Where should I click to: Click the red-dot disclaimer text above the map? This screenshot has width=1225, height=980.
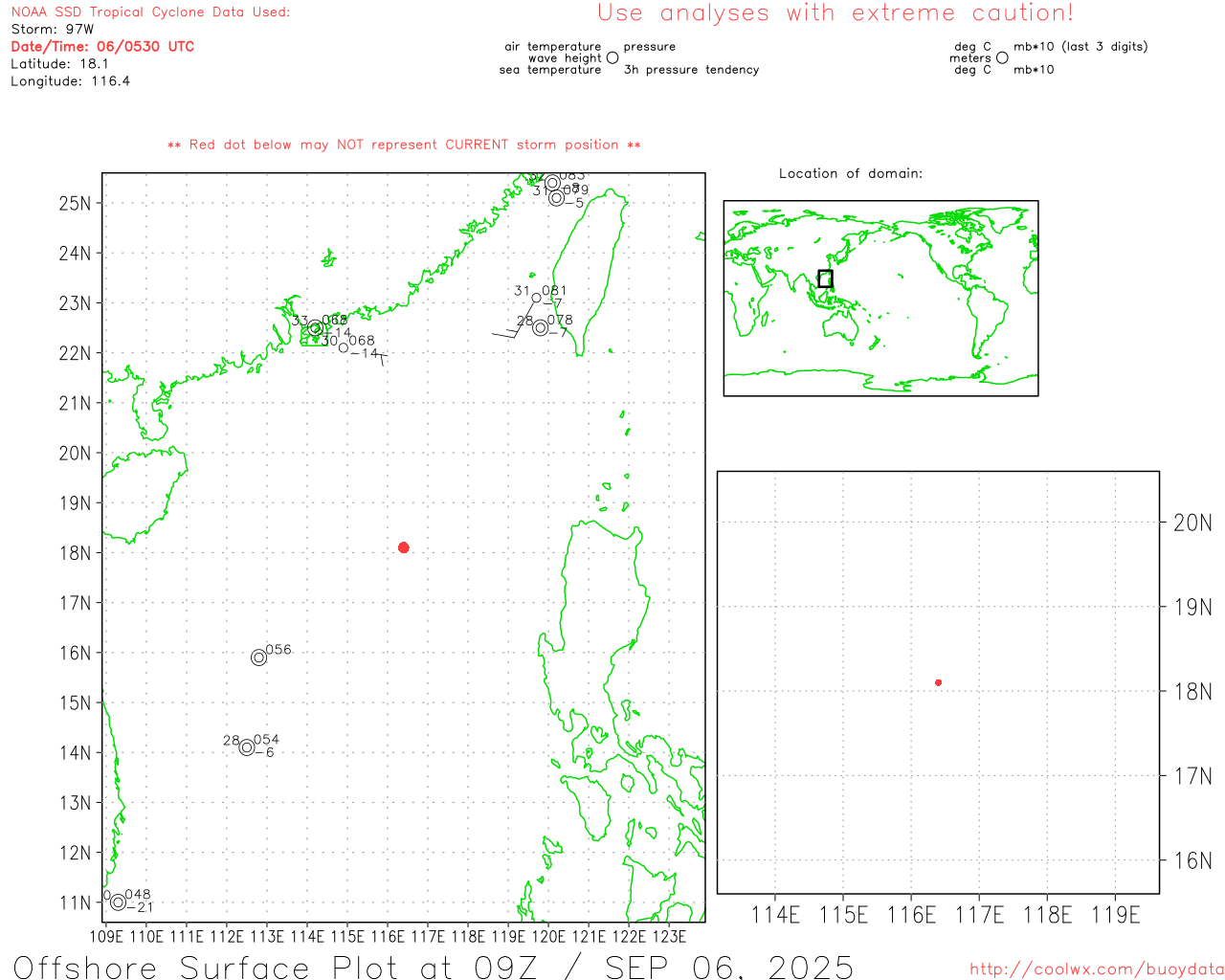tap(404, 145)
